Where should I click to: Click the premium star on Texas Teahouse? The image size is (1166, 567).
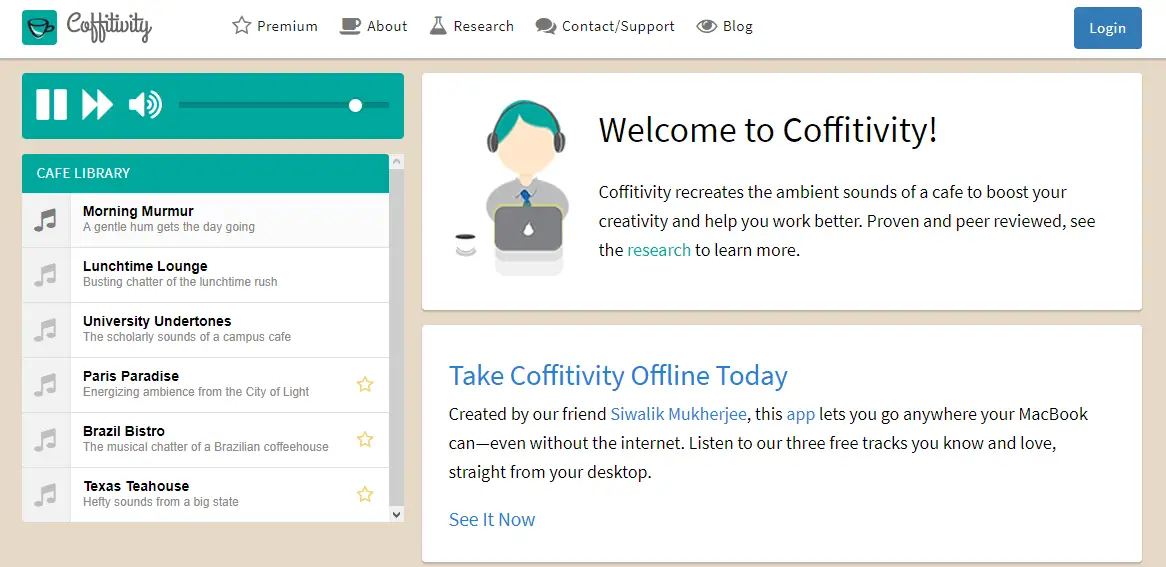click(x=365, y=494)
